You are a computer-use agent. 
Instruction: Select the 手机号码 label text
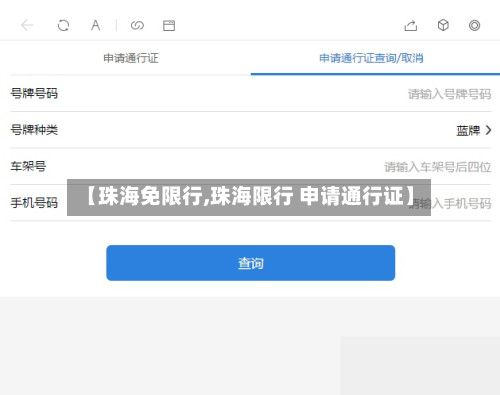click(x=34, y=203)
